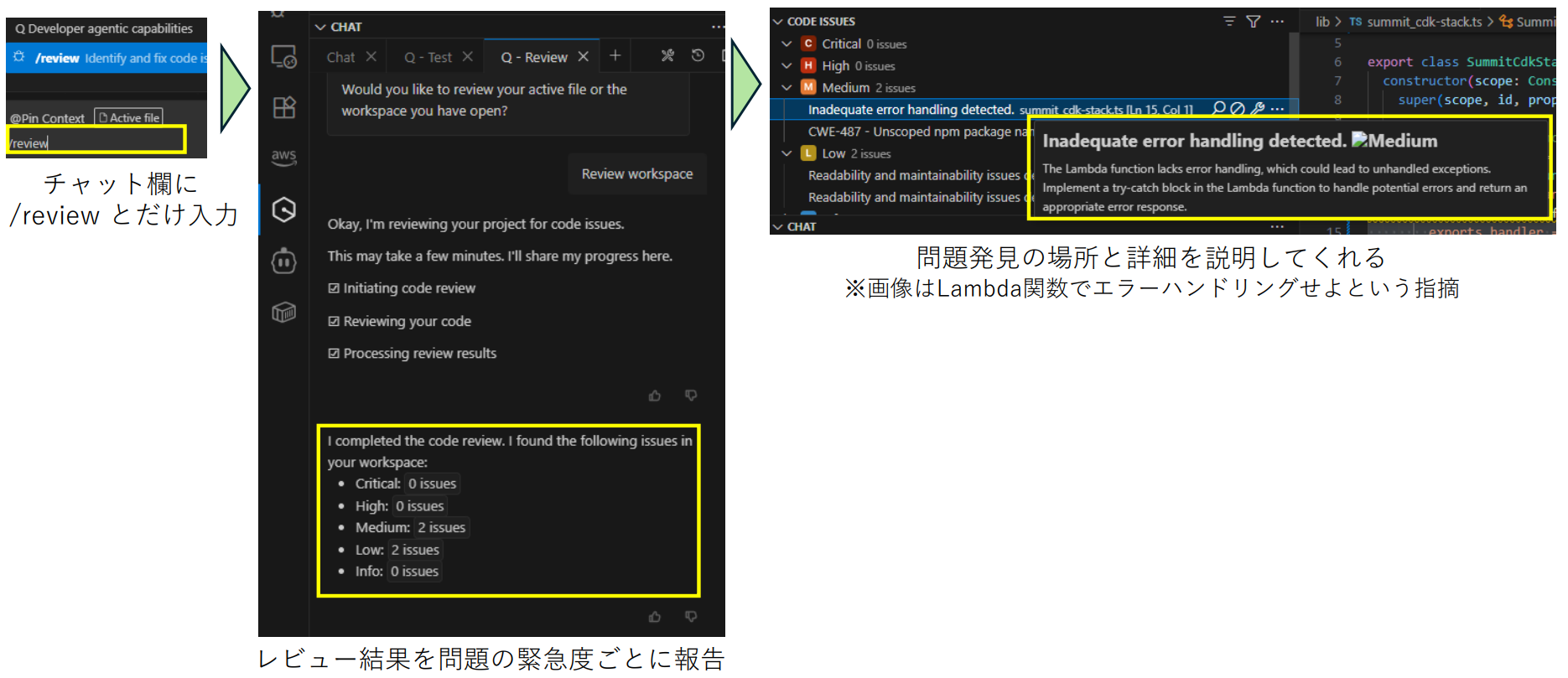
Task: Open the Amazon Q icon in activity bar
Action: click(284, 210)
